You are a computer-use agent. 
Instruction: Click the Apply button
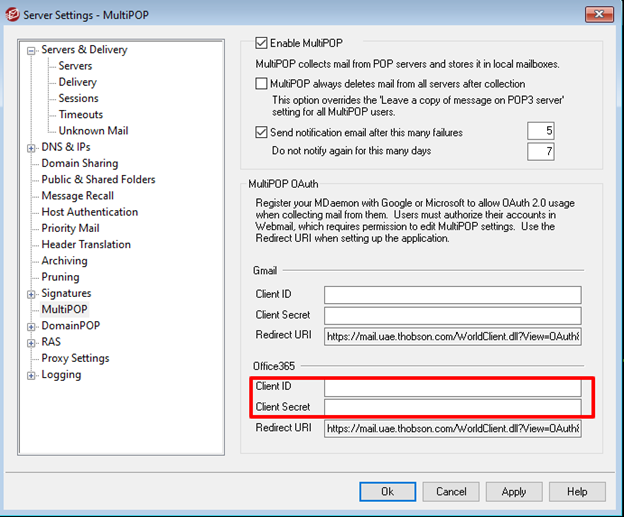513,492
